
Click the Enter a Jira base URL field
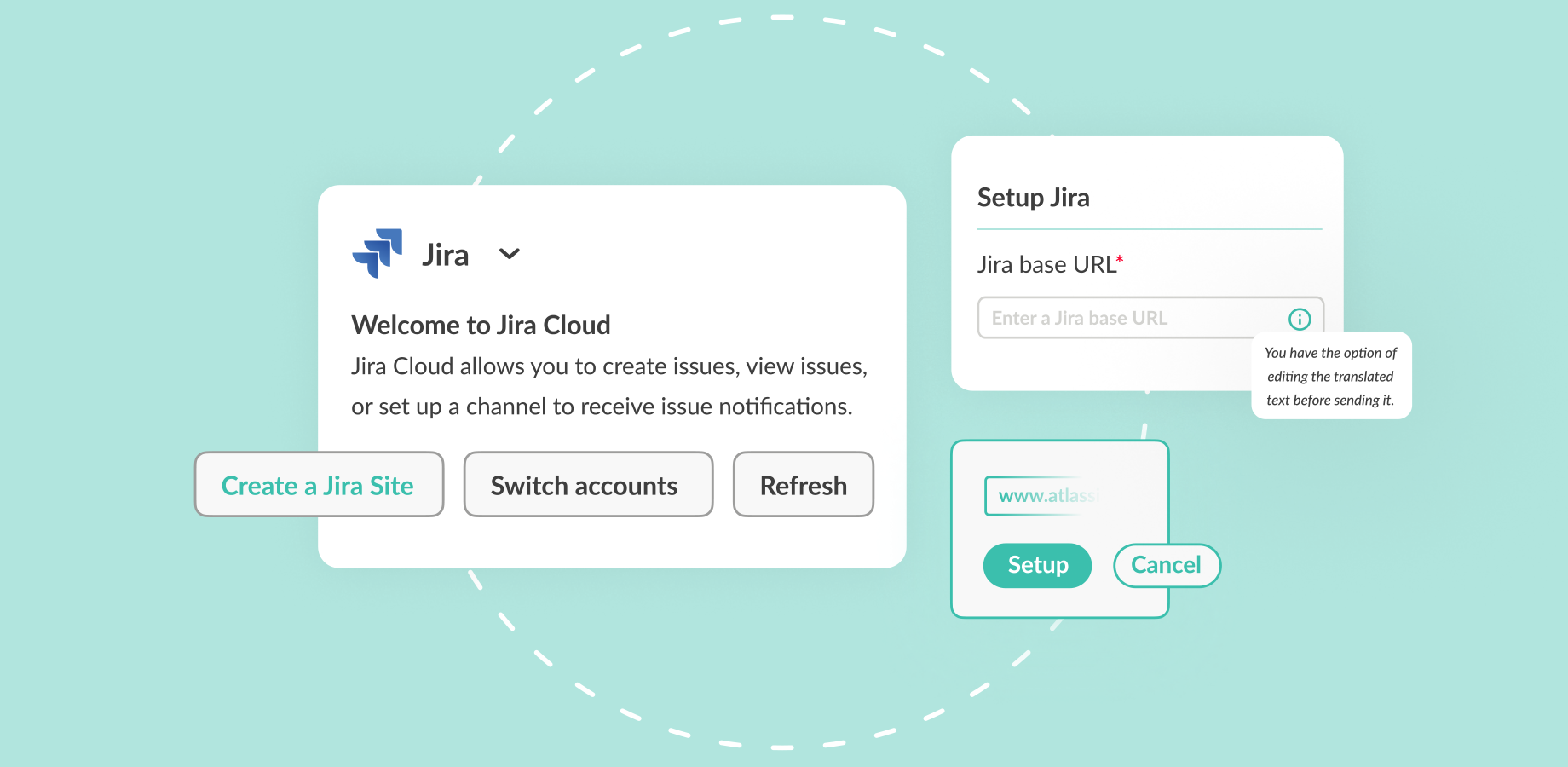click(x=1150, y=318)
